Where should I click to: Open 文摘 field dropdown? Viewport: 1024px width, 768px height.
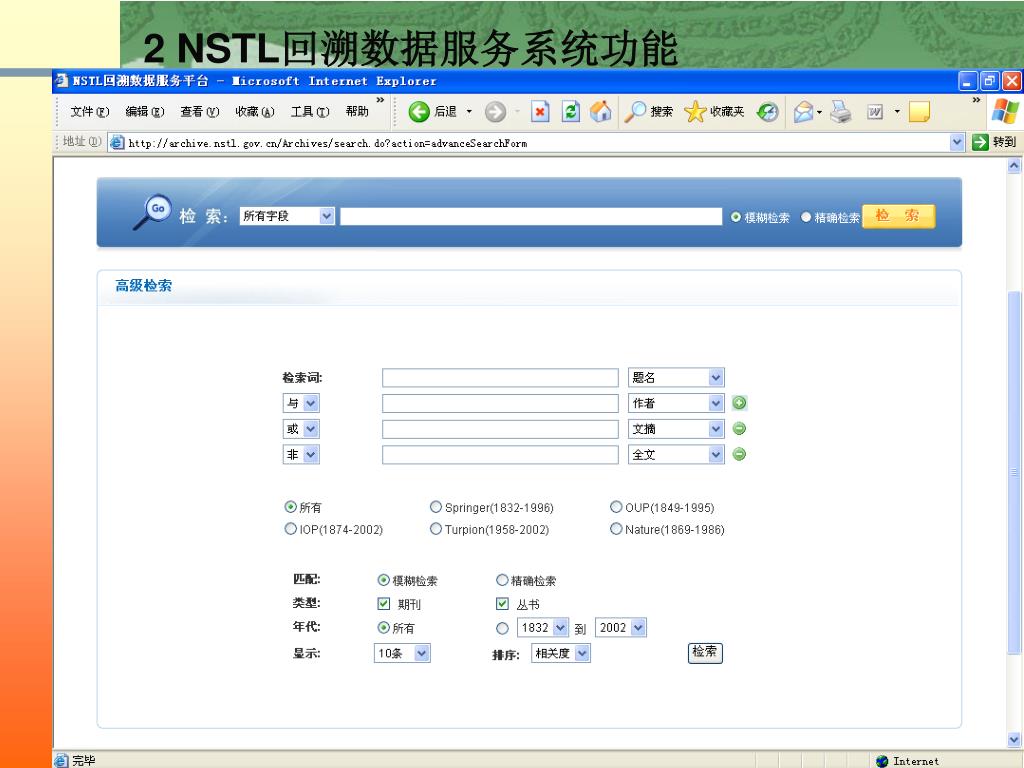click(x=676, y=428)
